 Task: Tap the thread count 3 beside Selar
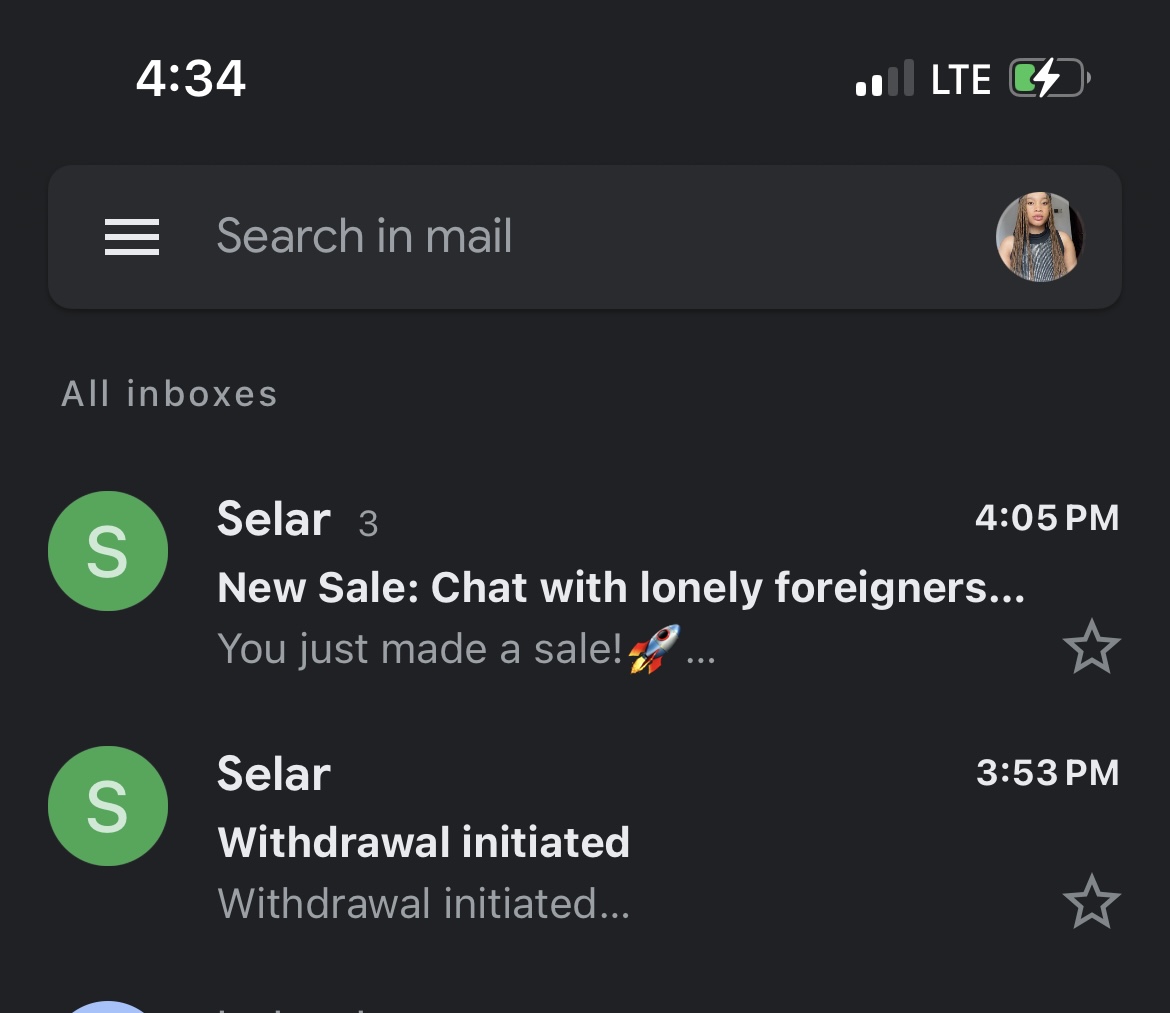tap(368, 524)
